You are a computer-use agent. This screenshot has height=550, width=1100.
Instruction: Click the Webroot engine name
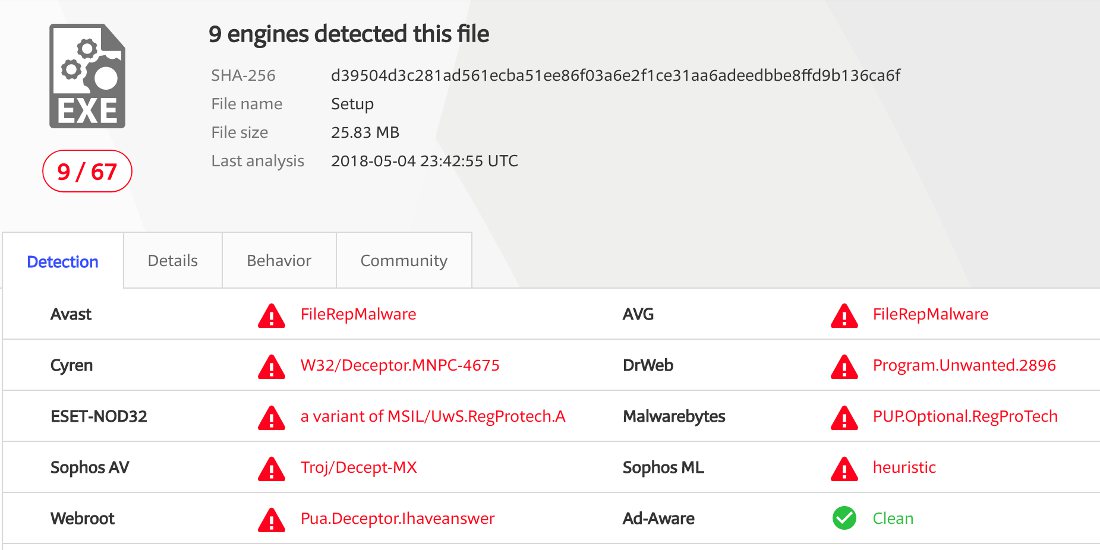click(x=82, y=518)
